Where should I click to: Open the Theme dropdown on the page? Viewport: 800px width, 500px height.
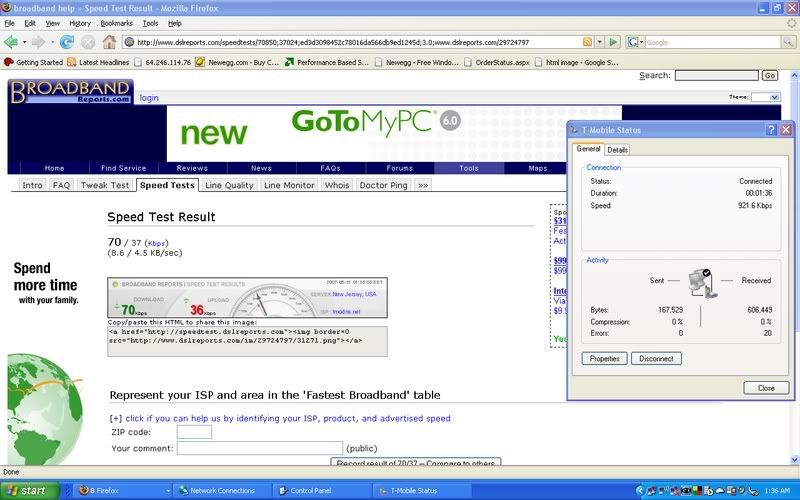(x=766, y=97)
